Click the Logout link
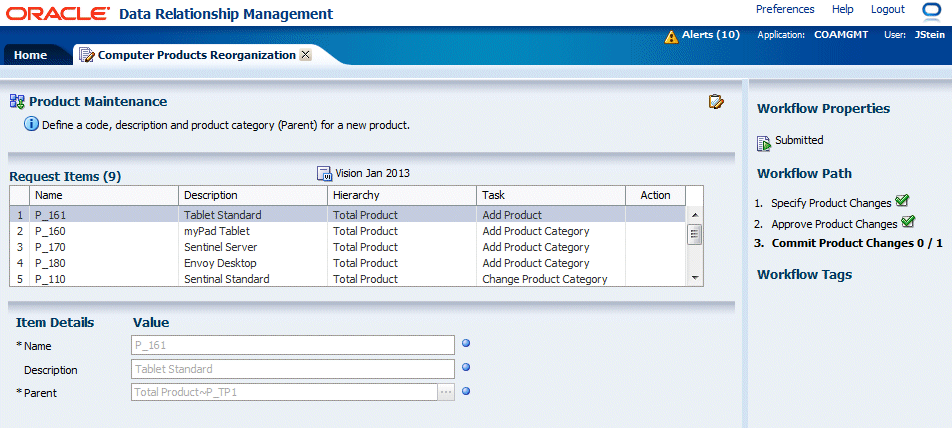Screen dimensions: 952x428 tap(888, 9)
